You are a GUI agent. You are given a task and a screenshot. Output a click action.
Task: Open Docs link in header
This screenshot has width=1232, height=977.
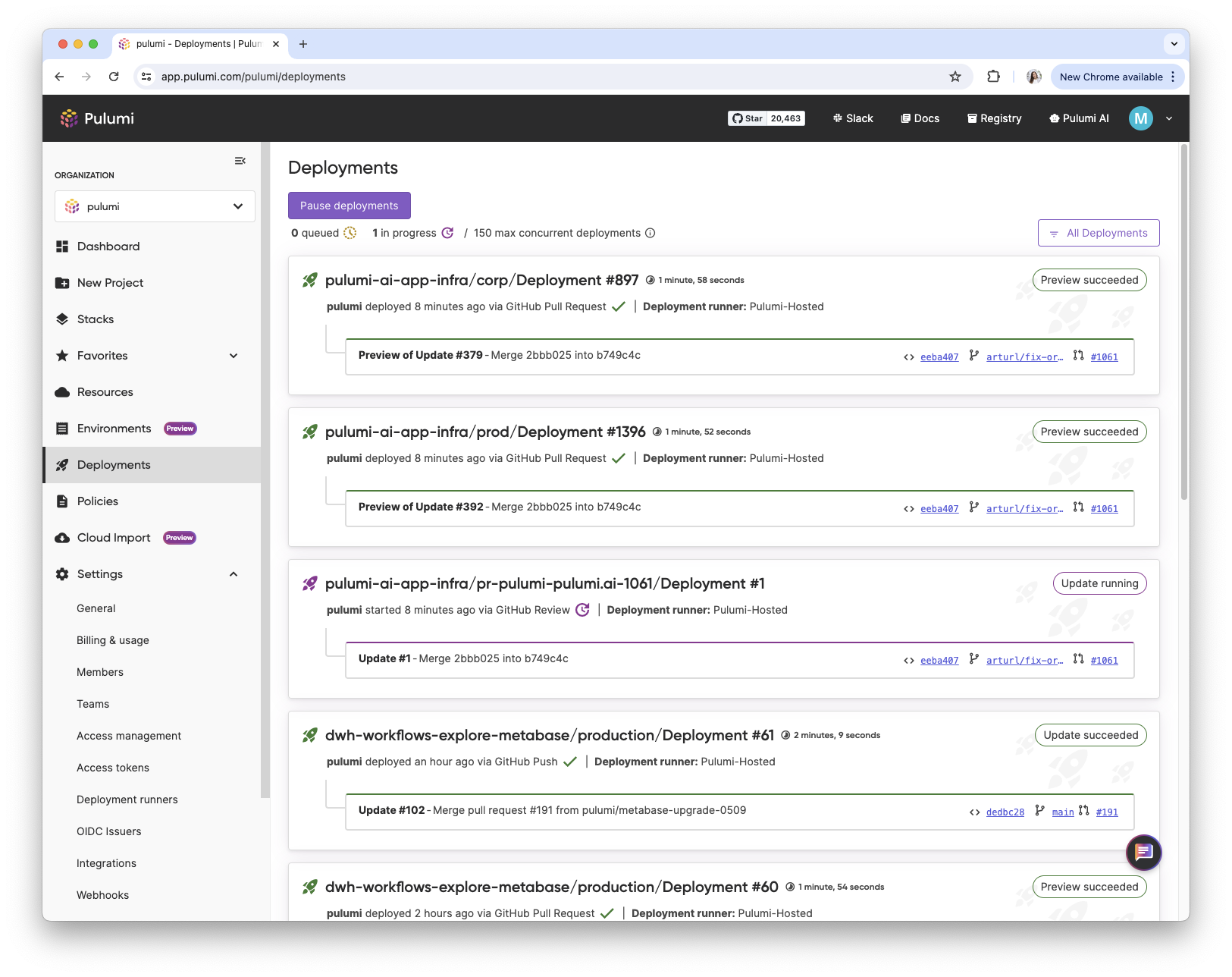pyautogui.click(x=920, y=118)
